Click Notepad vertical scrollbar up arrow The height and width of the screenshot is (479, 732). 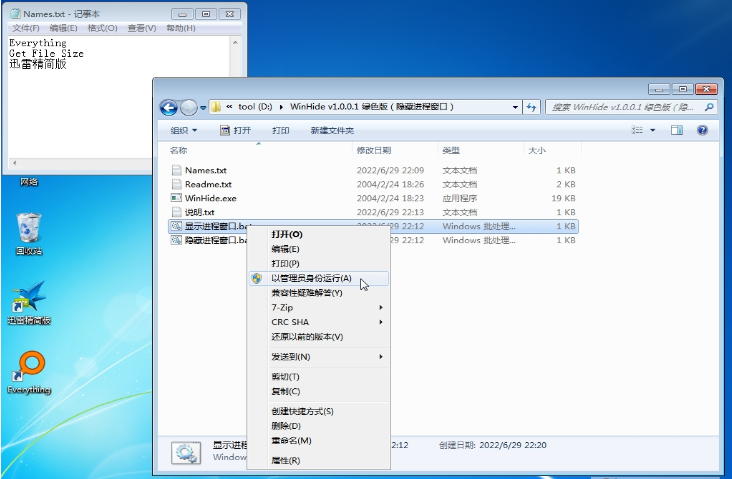tap(235, 43)
